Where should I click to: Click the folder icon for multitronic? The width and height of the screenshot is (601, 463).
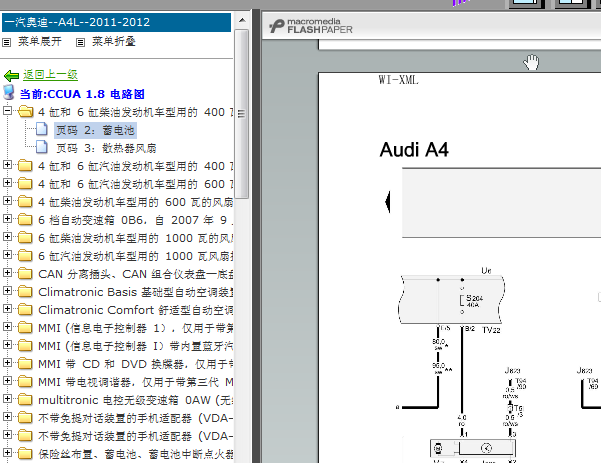click(25, 399)
